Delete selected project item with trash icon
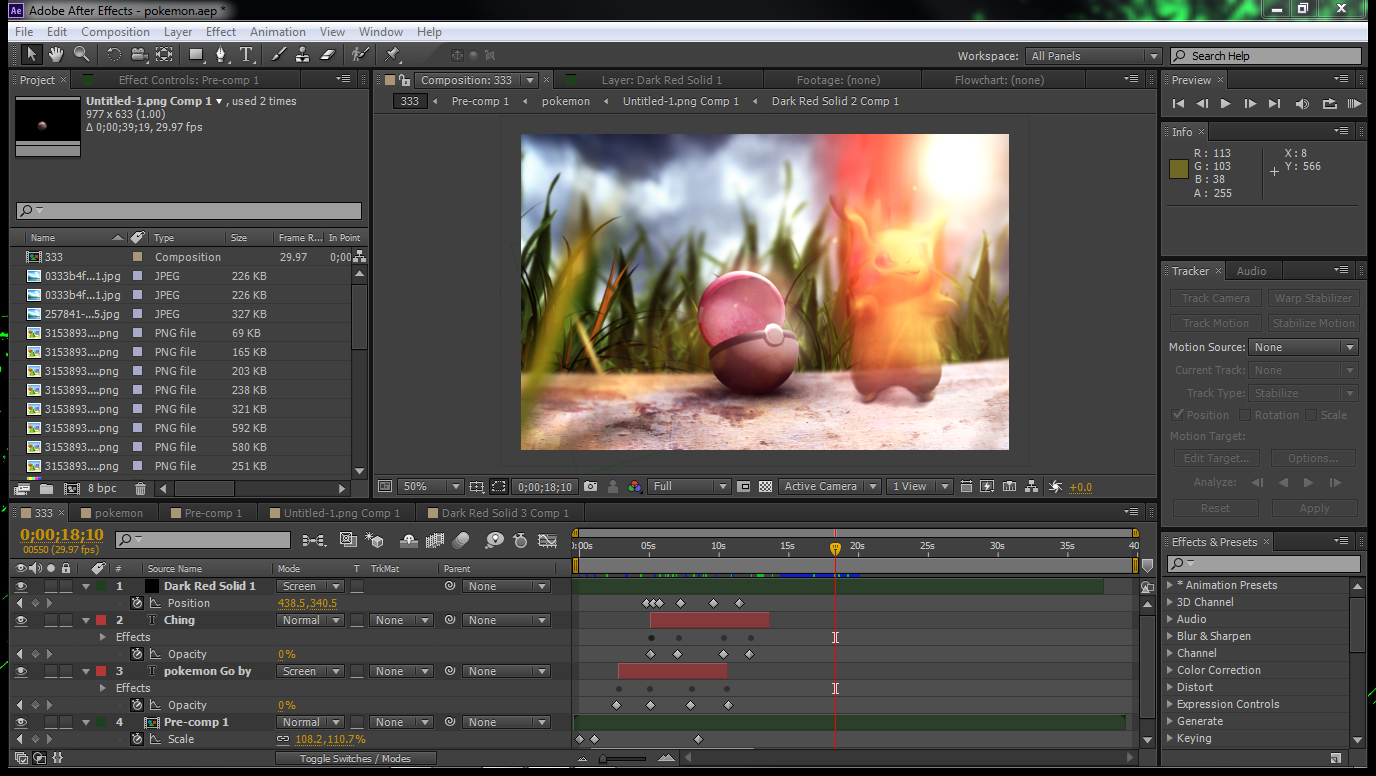This screenshot has width=1376, height=776. [140, 489]
